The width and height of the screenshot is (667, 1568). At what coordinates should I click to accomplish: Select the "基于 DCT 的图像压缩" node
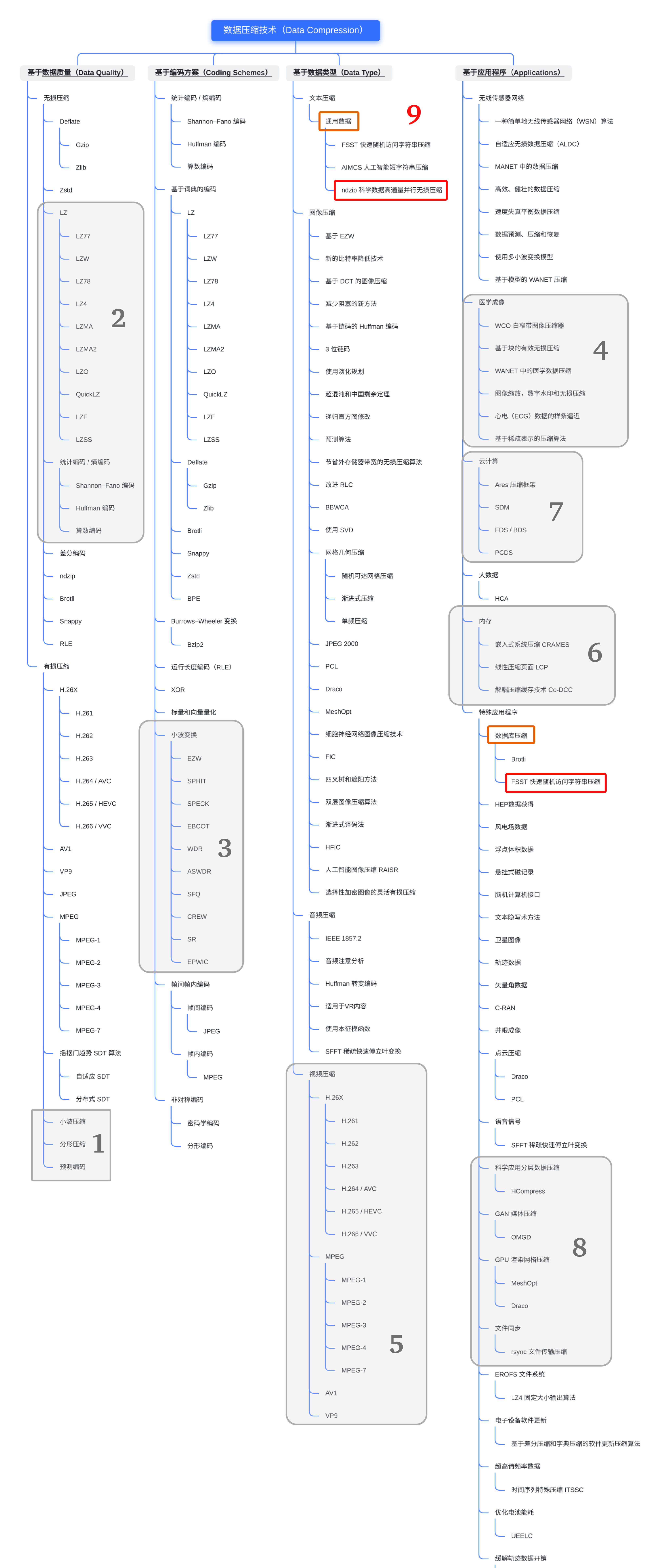tap(356, 281)
